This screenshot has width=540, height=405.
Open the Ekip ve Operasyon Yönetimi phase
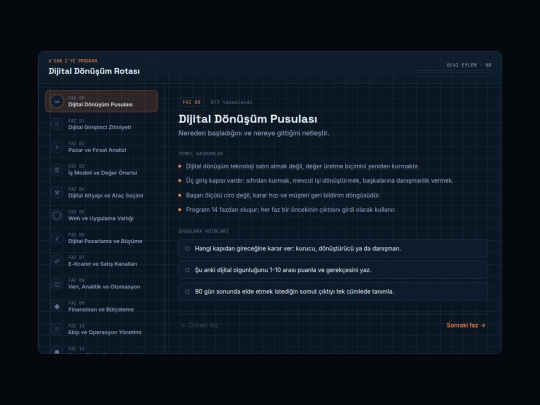click(x=102, y=329)
